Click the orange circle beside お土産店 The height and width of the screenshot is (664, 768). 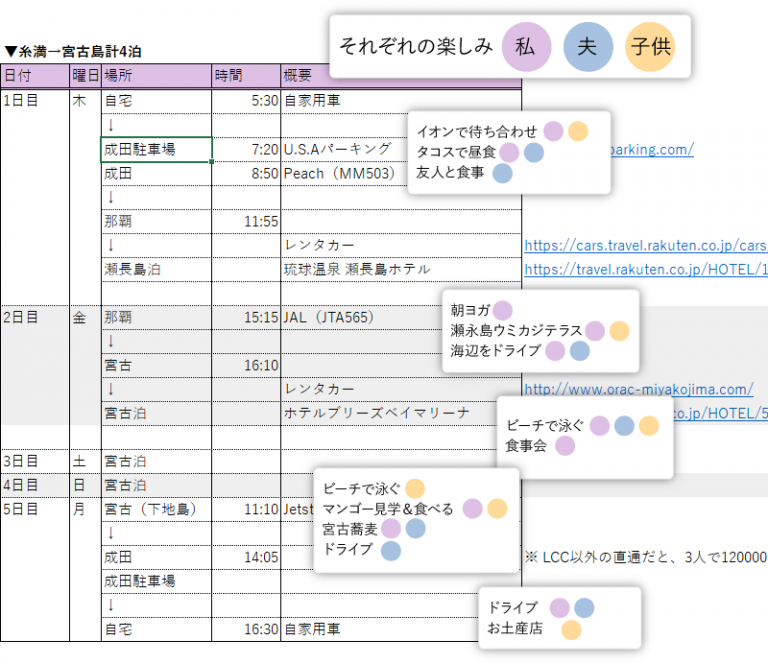click(x=571, y=629)
